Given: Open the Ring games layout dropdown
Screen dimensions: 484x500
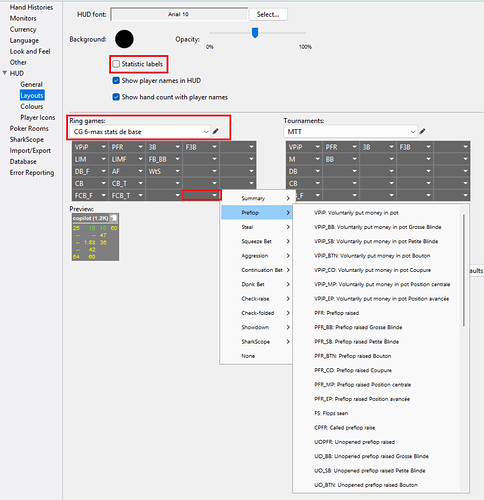Looking at the screenshot, I should (140, 132).
